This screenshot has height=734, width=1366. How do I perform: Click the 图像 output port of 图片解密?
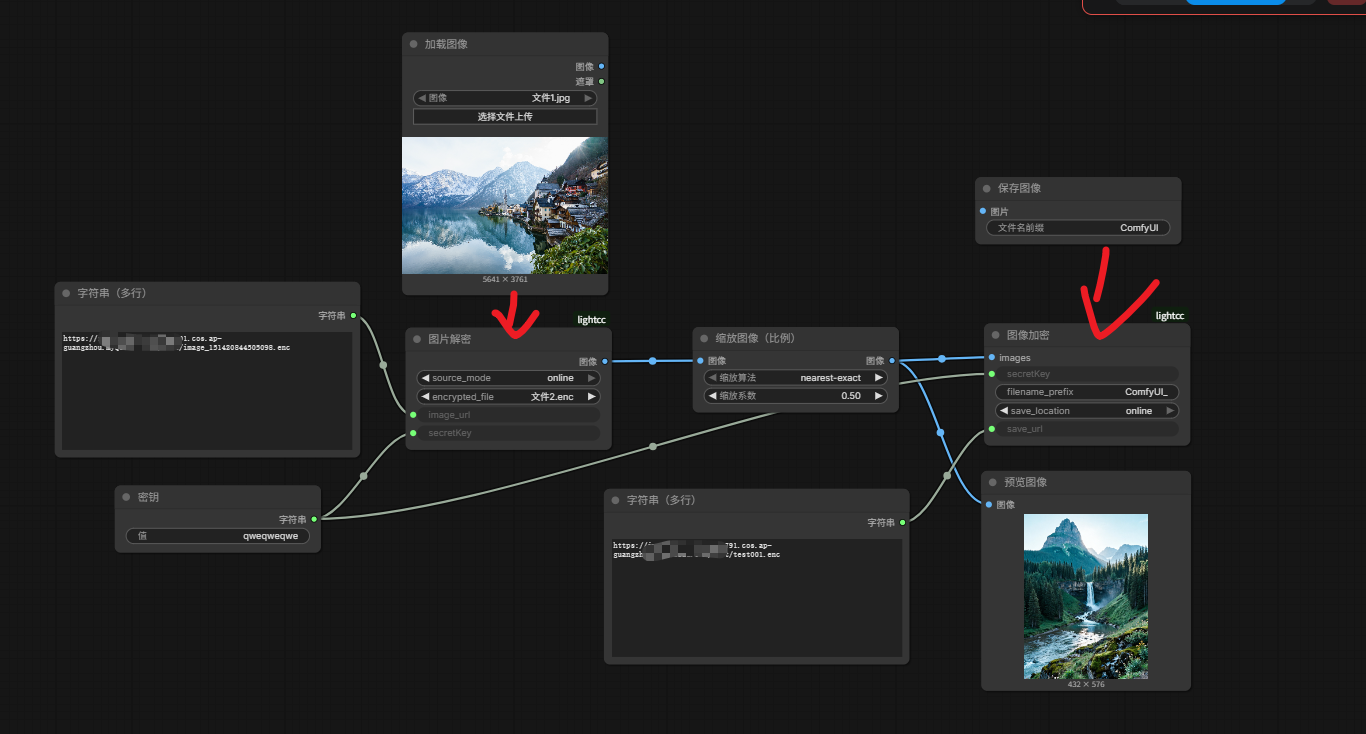[603, 361]
